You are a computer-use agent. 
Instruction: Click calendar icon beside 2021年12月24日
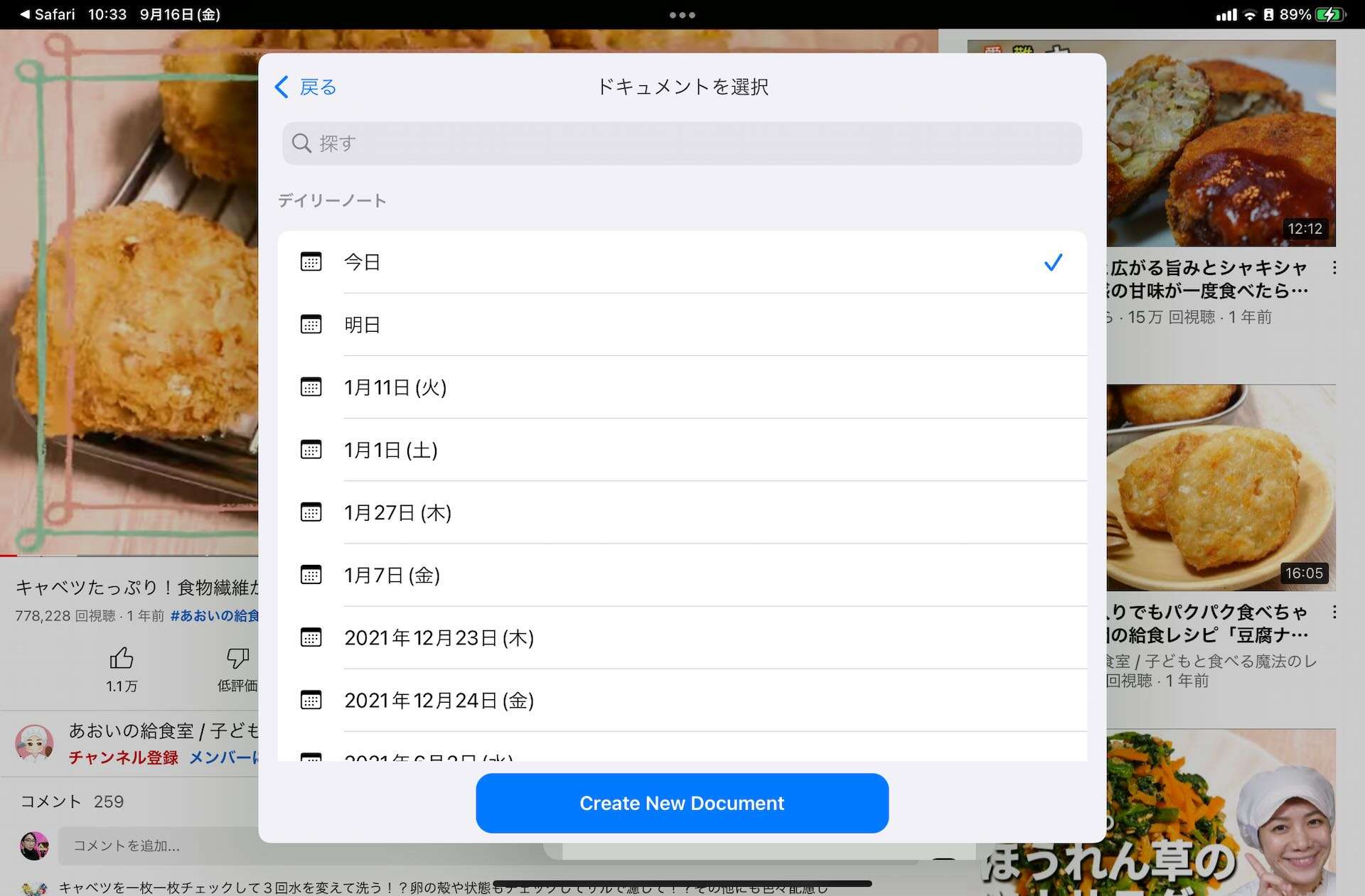point(311,699)
